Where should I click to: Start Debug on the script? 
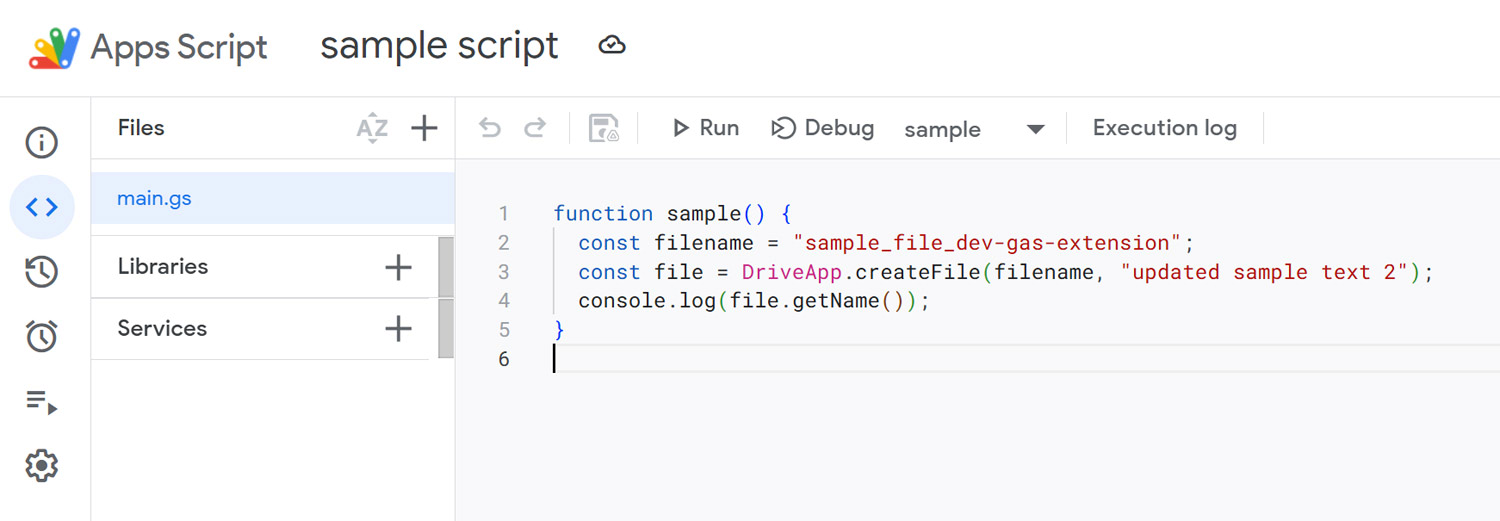pos(823,128)
